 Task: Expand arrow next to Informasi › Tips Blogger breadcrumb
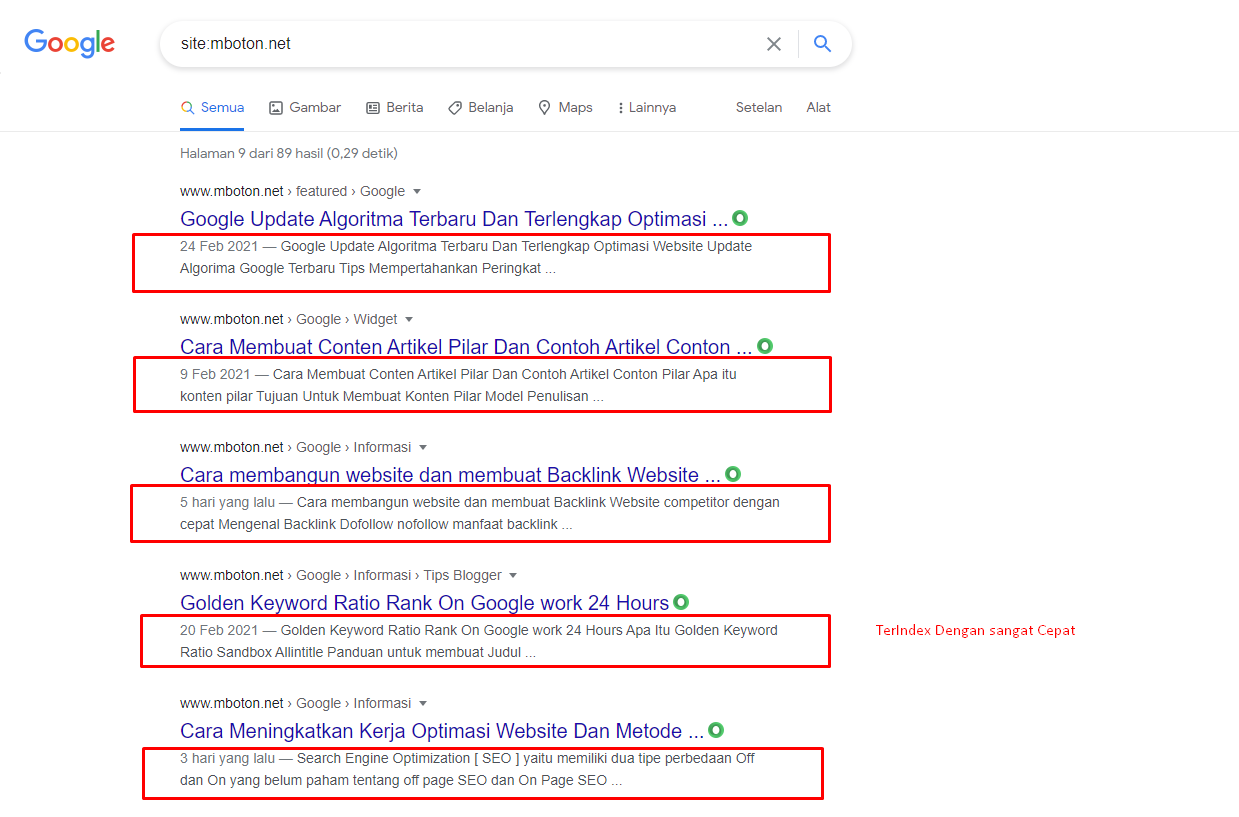point(513,575)
